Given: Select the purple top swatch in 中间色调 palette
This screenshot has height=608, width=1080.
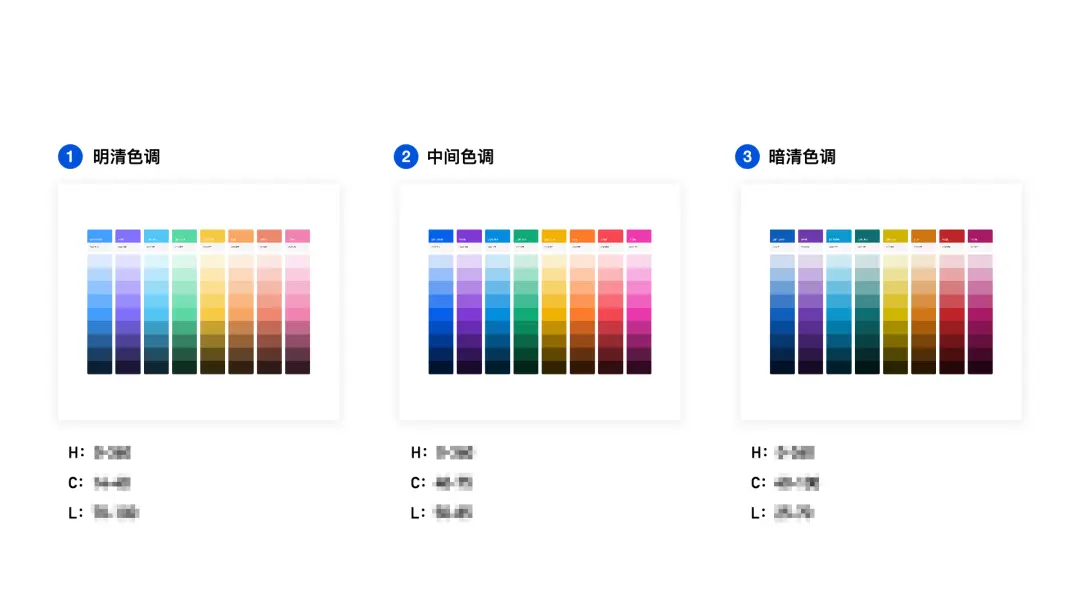Looking at the screenshot, I should click(x=469, y=236).
